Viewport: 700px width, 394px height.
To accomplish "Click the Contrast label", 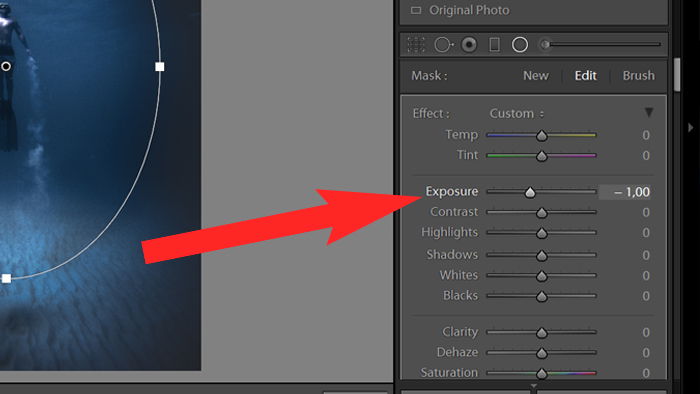I will point(454,212).
